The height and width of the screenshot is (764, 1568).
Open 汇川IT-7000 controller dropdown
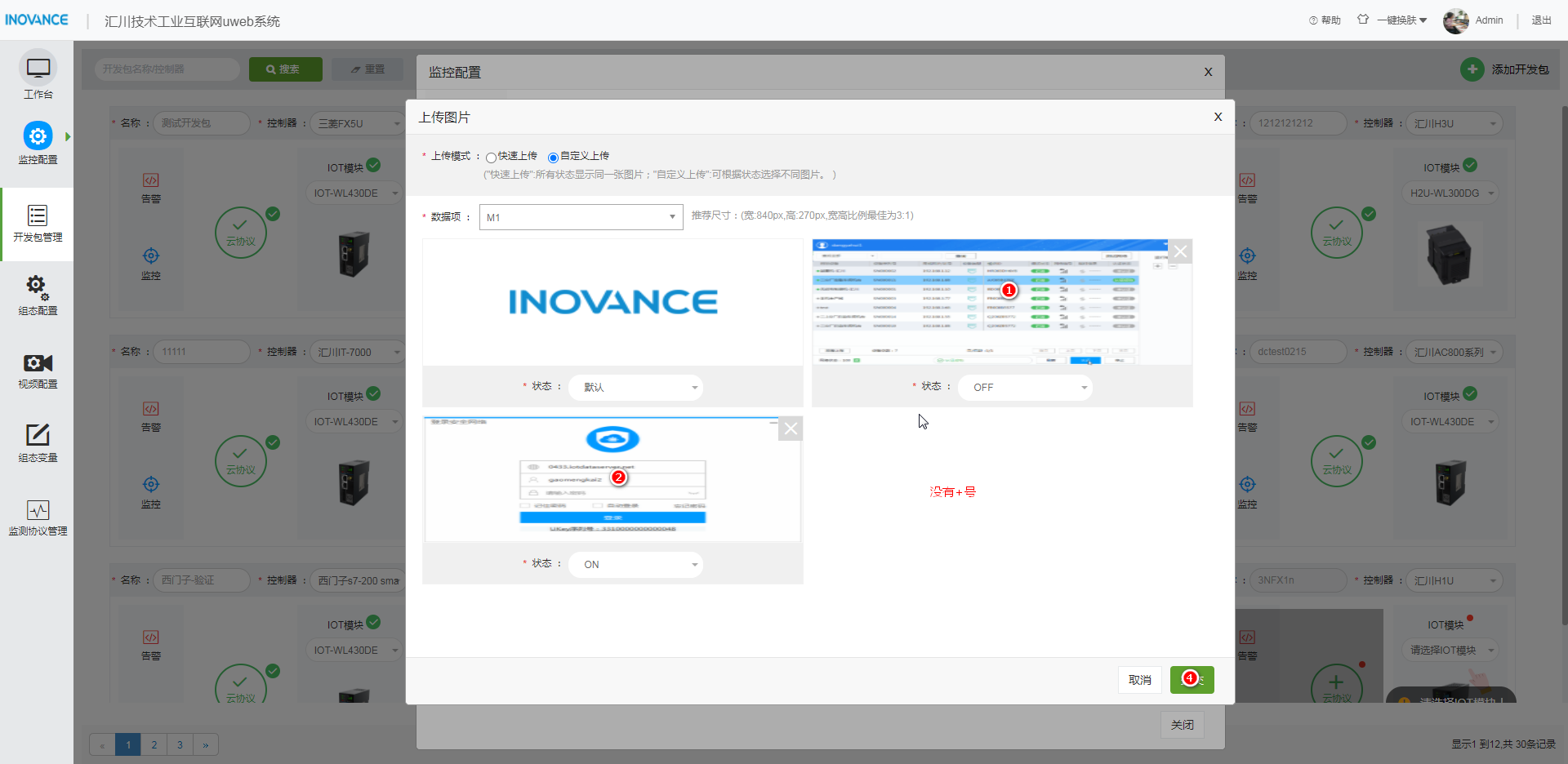point(358,352)
